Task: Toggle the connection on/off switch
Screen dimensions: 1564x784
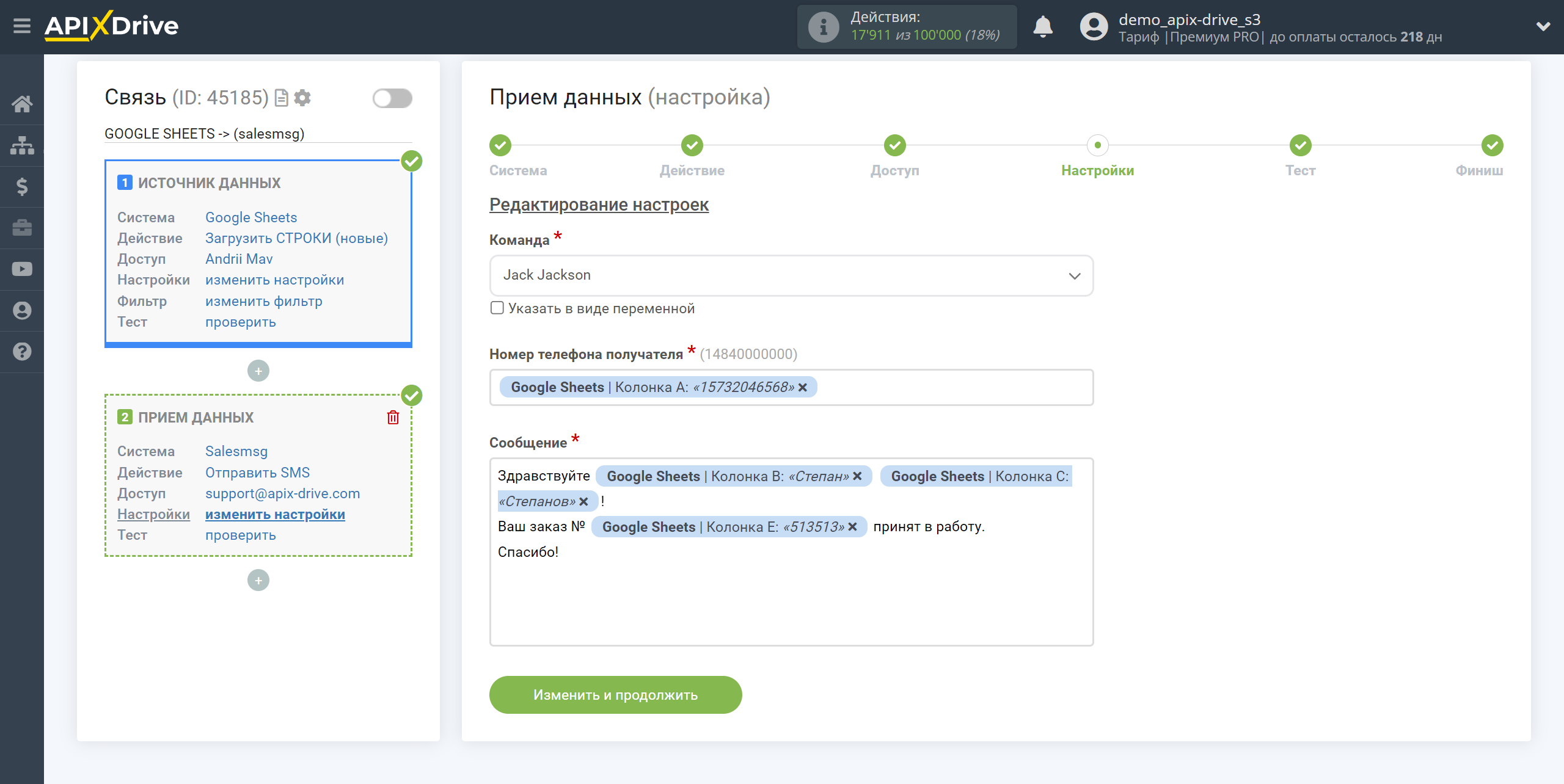Action: (392, 98)
